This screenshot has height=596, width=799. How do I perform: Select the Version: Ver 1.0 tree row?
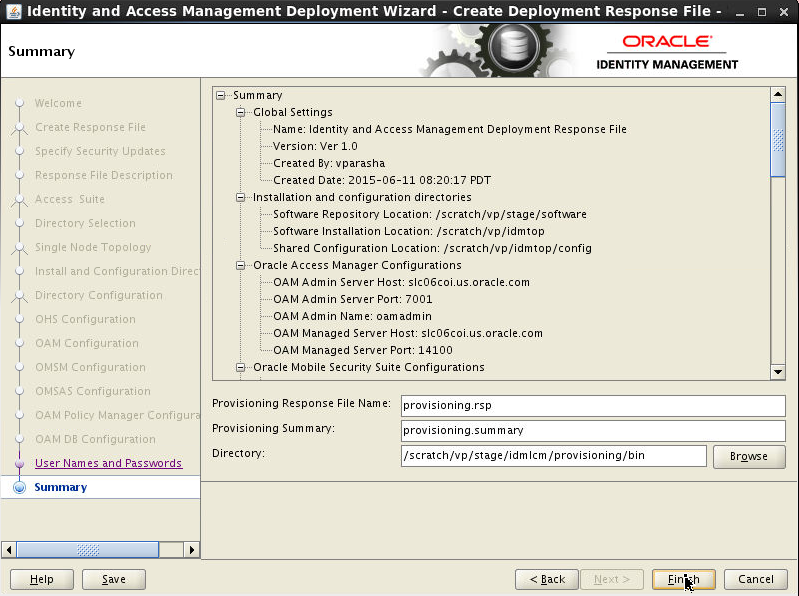315,146
